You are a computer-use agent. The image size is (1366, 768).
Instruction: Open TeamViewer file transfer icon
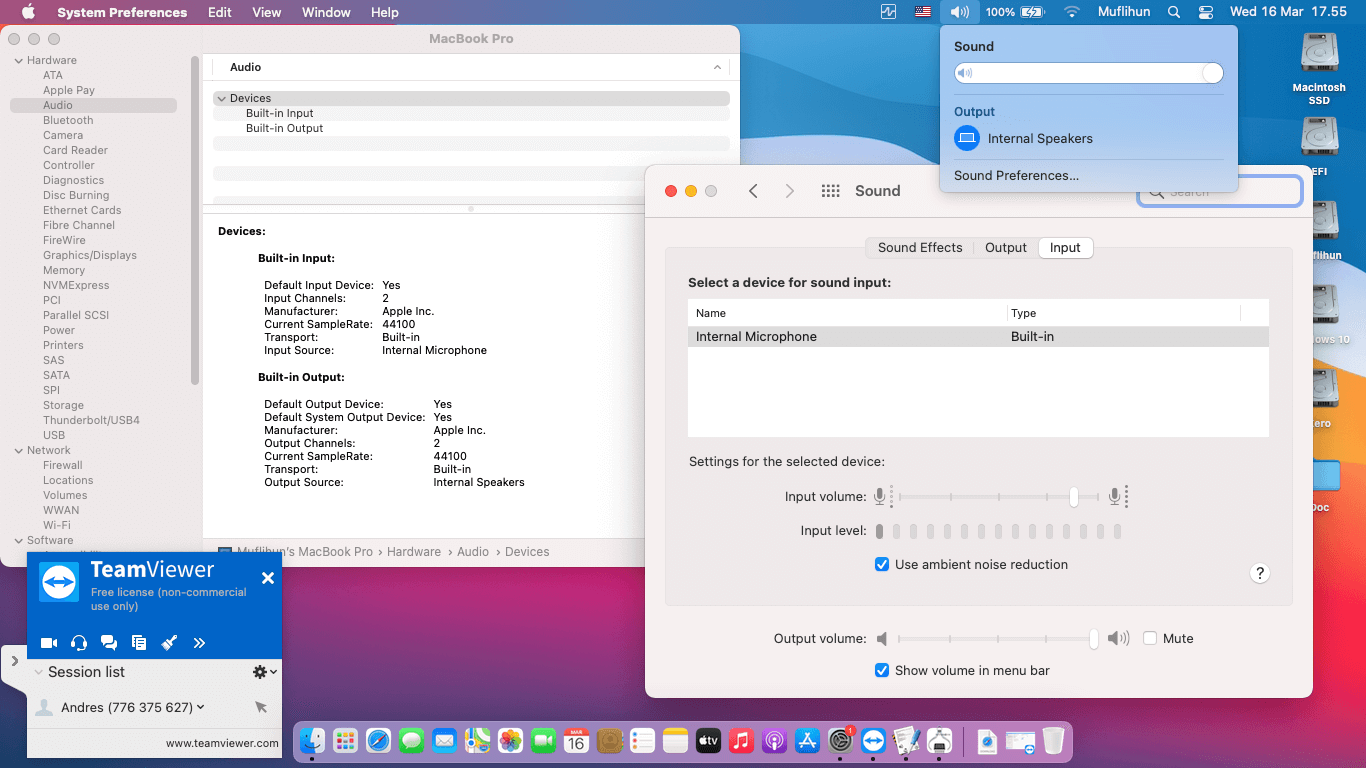(139, 642)
